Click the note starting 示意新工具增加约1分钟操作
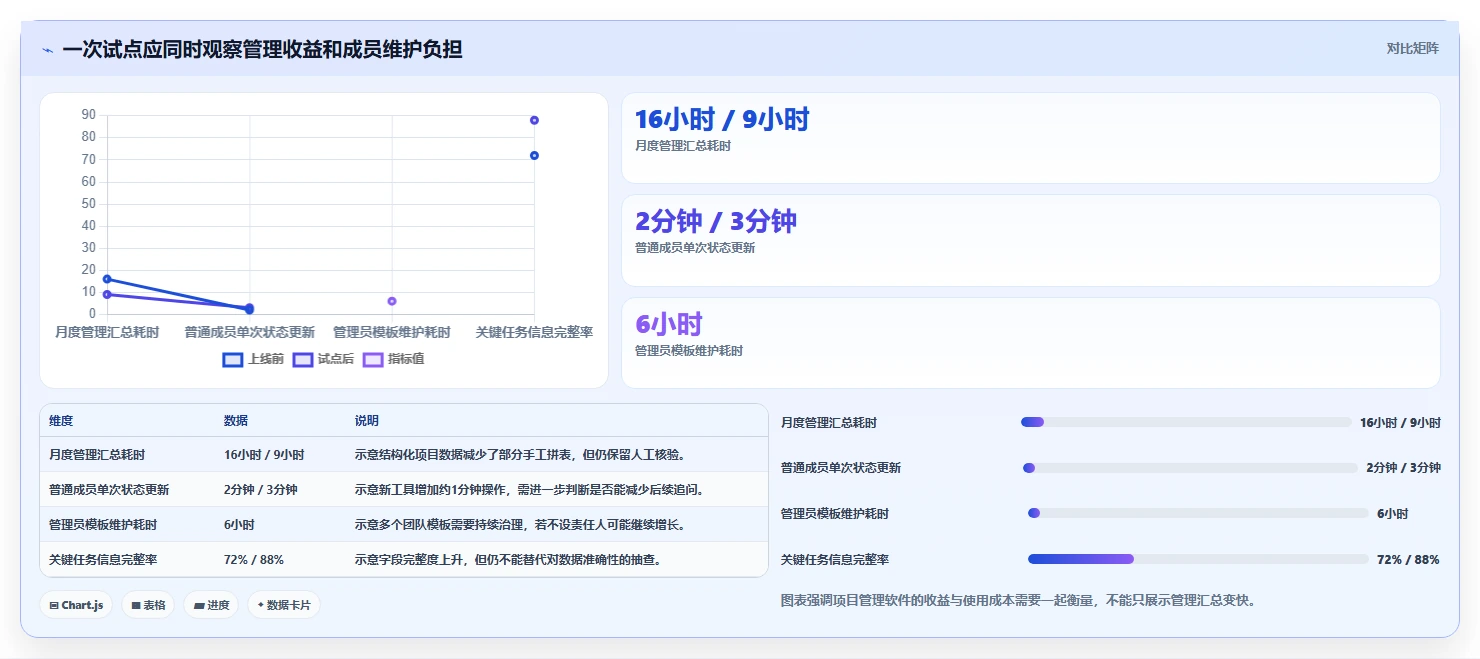The width and height of the screenshot is (1480, 659). coord(530,490)
